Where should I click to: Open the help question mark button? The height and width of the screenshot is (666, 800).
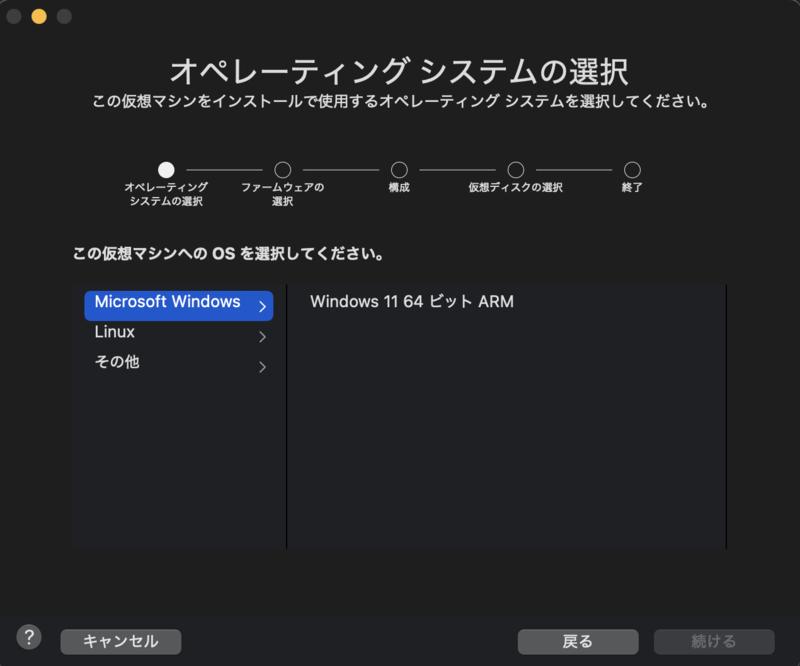click(29, 637)
